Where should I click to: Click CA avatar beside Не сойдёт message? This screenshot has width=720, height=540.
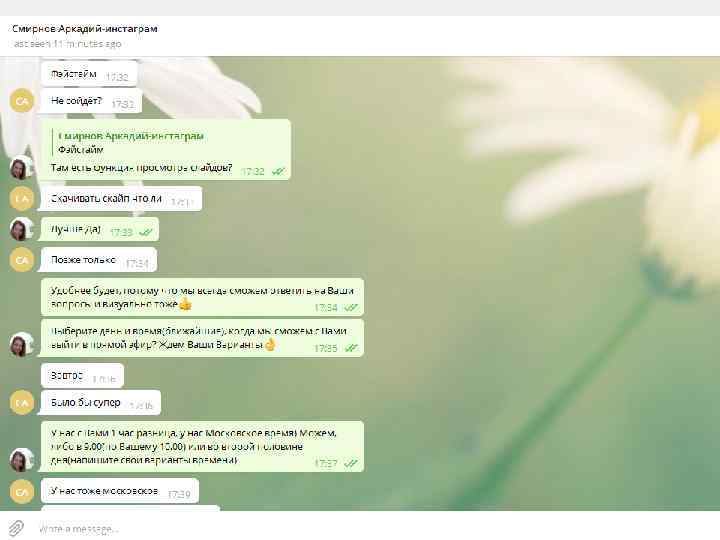(x=22, y=101)
